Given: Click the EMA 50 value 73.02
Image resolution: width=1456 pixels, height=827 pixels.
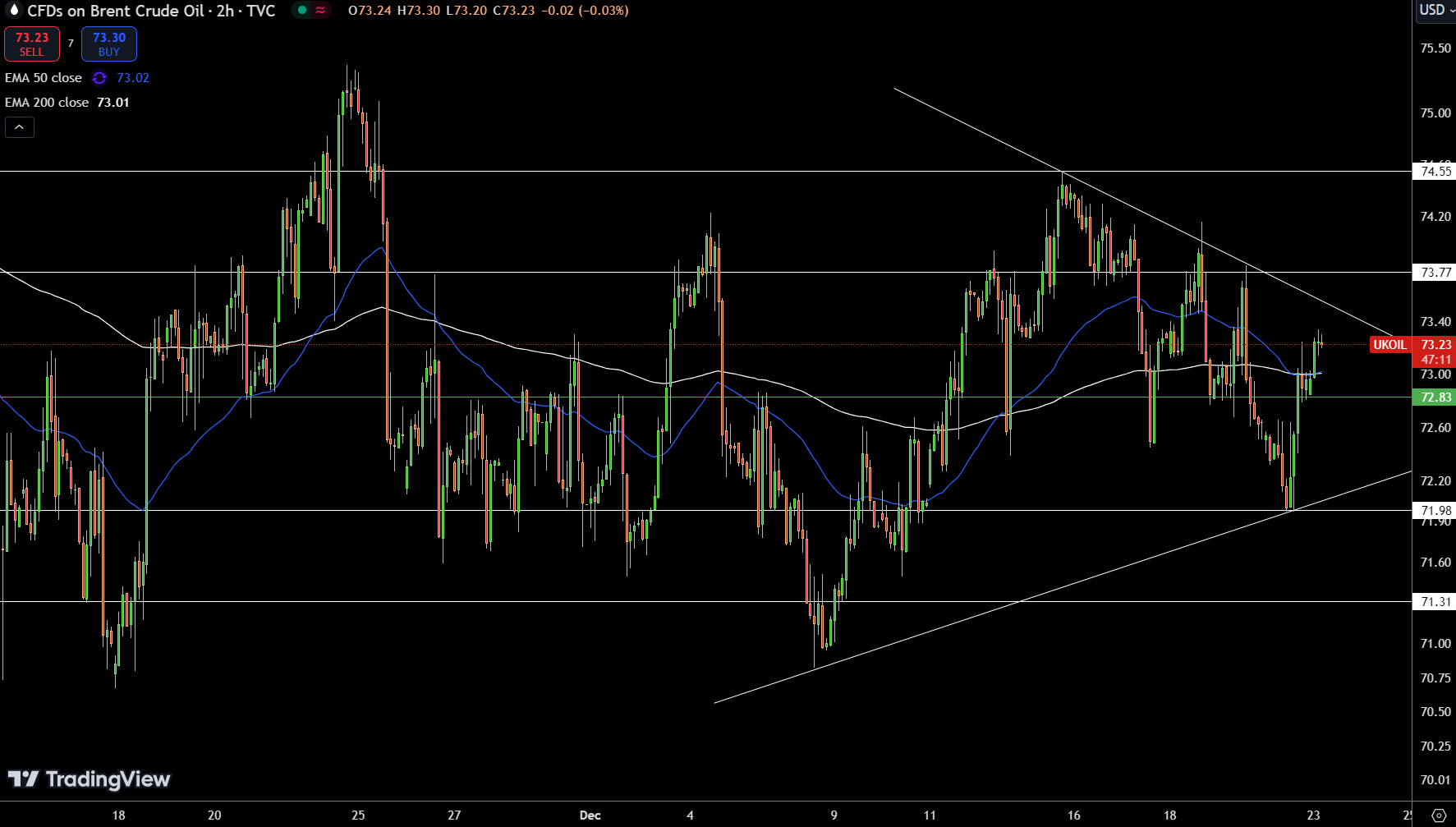Looking at the screenshot, I should tap(133, 78).
